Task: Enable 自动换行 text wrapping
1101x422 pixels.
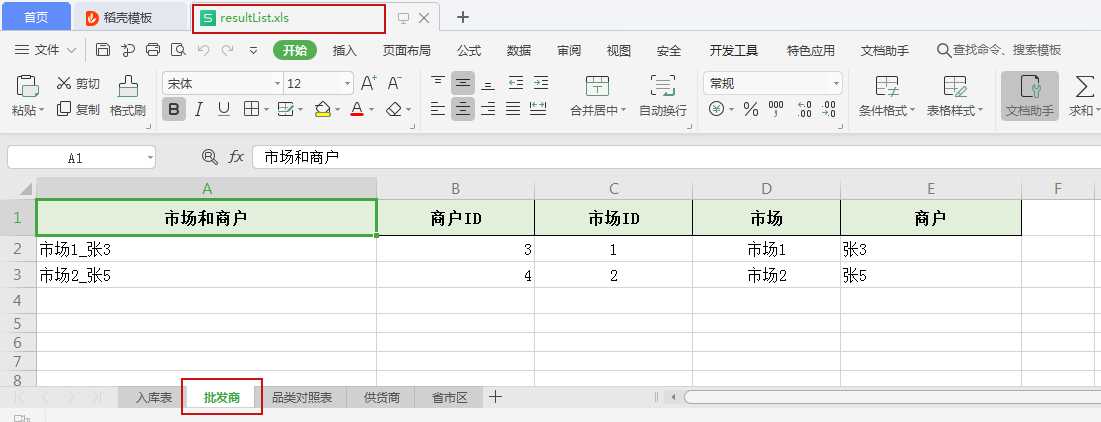Action: pos(663,96)
